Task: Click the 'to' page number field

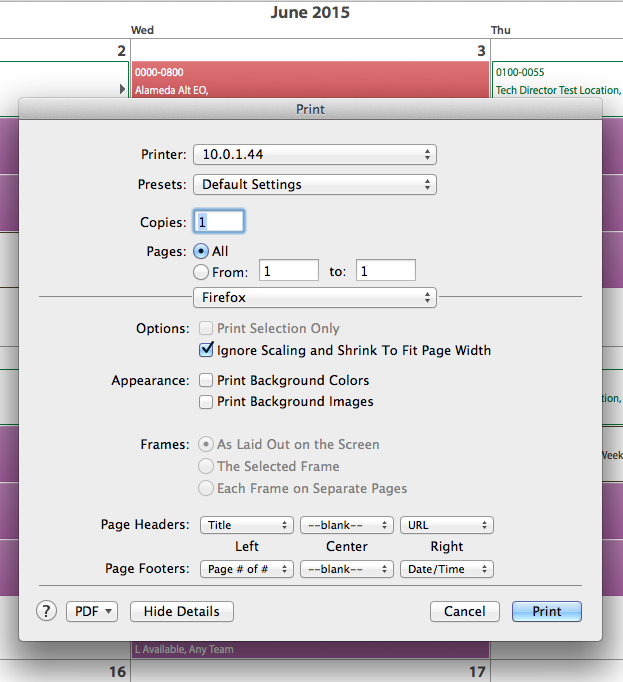Action: [x=386, y=271]
